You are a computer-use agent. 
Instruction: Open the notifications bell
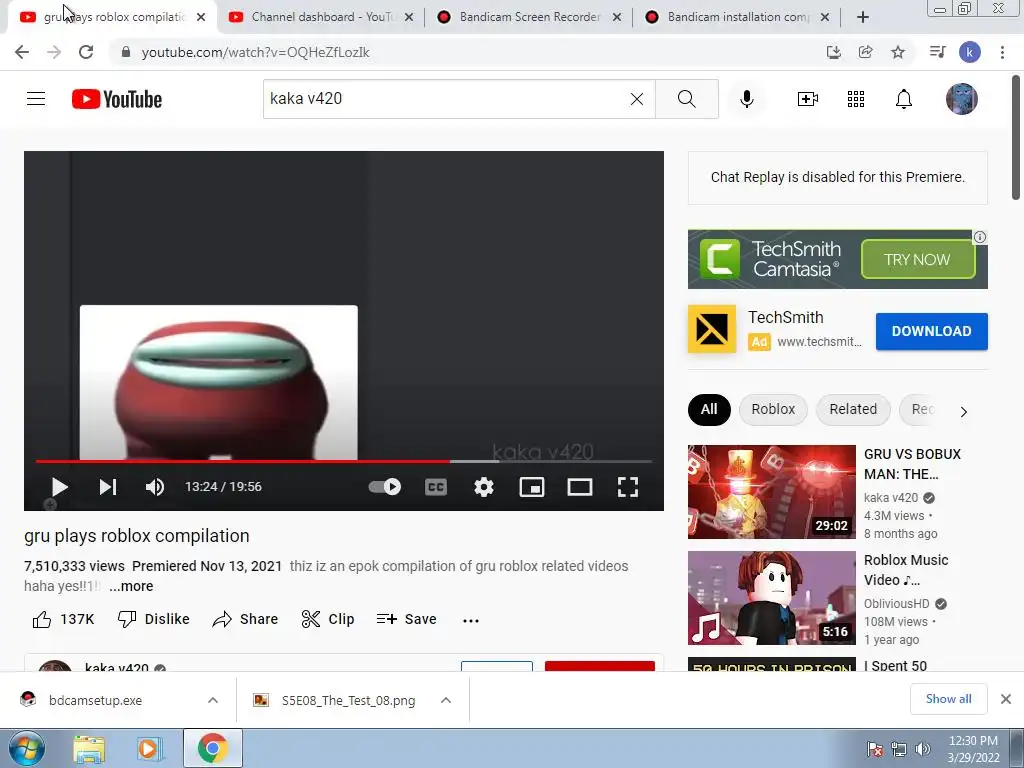[904, 99]
